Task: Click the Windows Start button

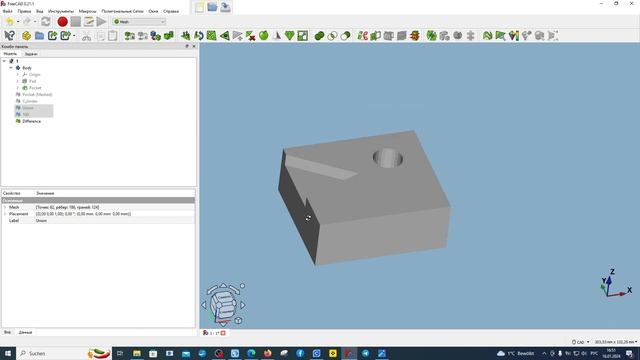Action: [x=8, y=353]
